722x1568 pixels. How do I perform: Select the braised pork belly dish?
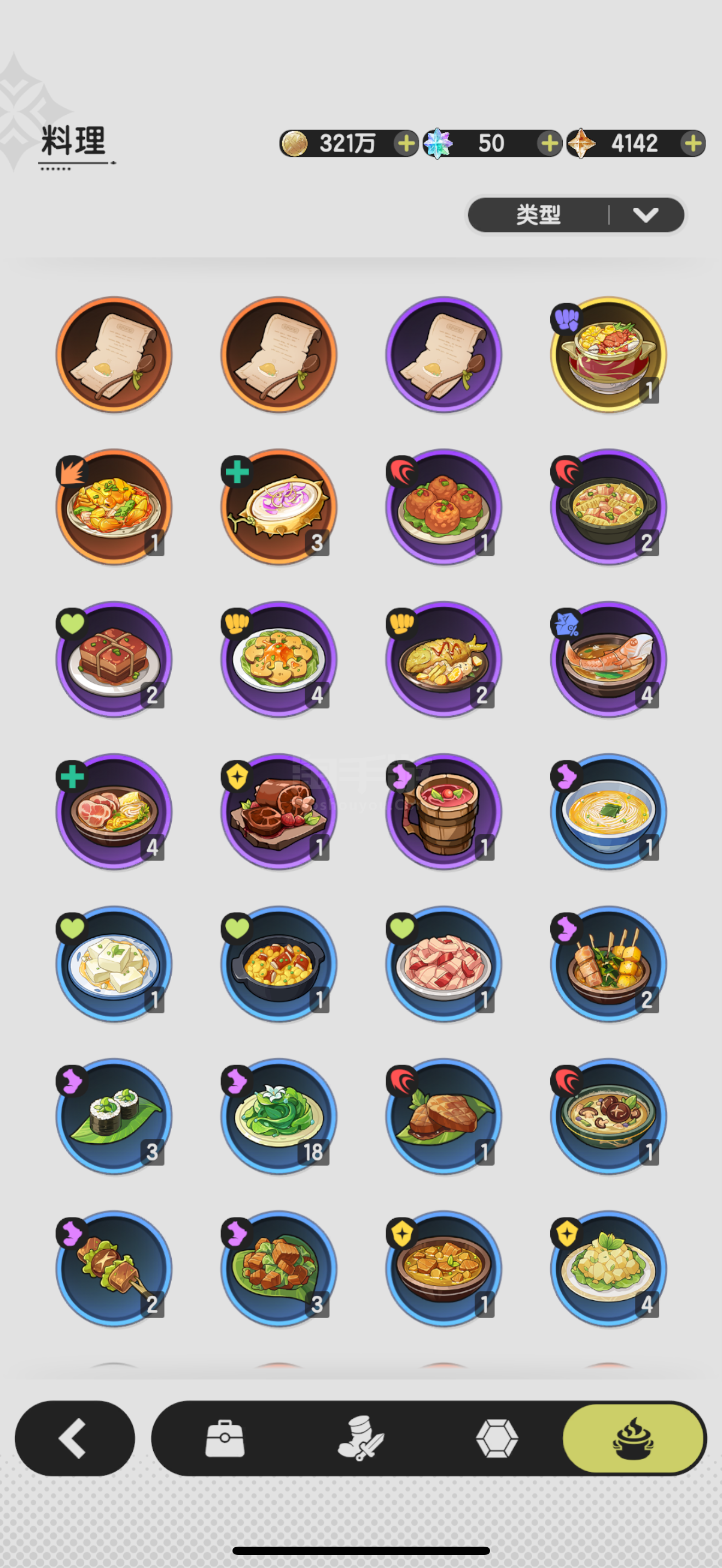[x=114, y=659]
